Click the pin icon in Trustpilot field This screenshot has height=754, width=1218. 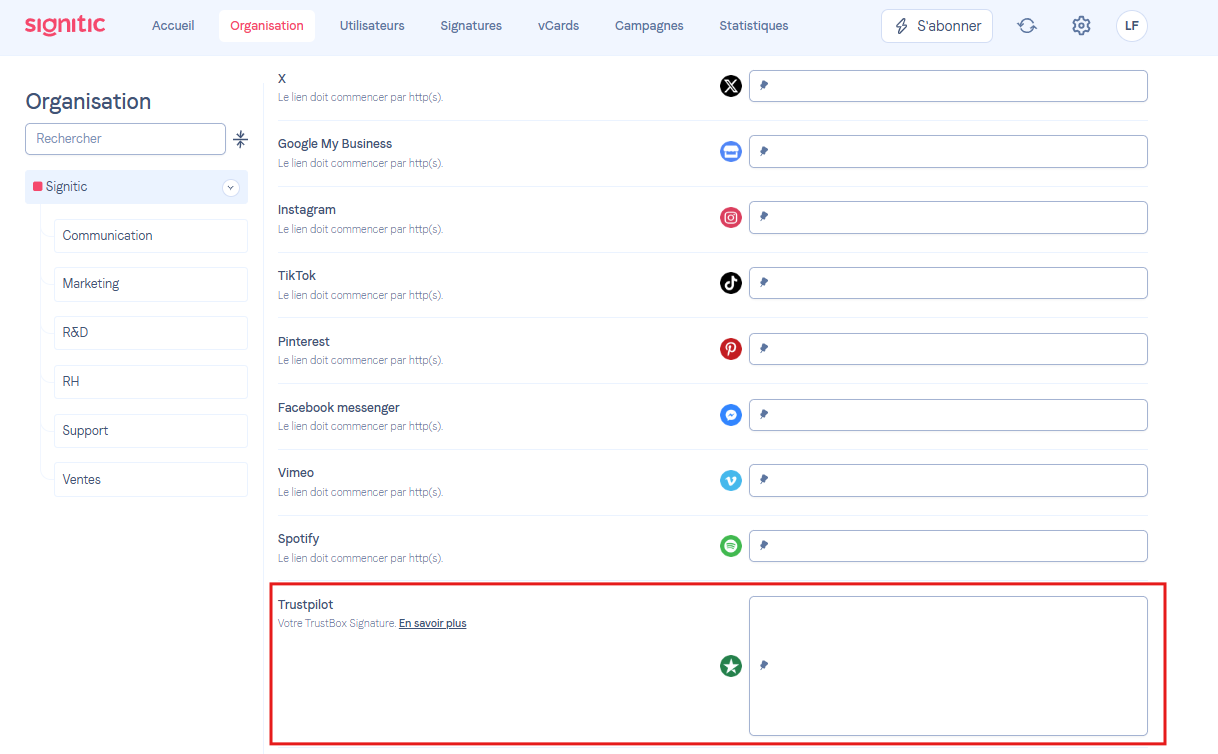tap(763, 666)
